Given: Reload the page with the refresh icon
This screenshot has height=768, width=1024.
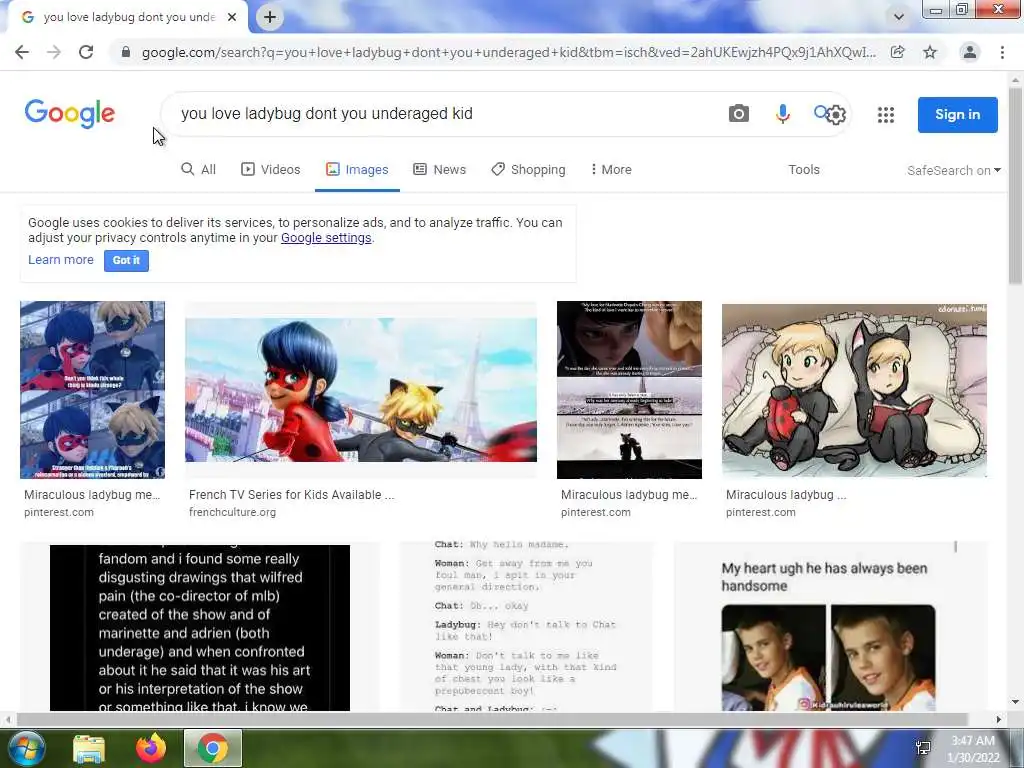Looking at the screenshot, I should [x=86, y=52].
